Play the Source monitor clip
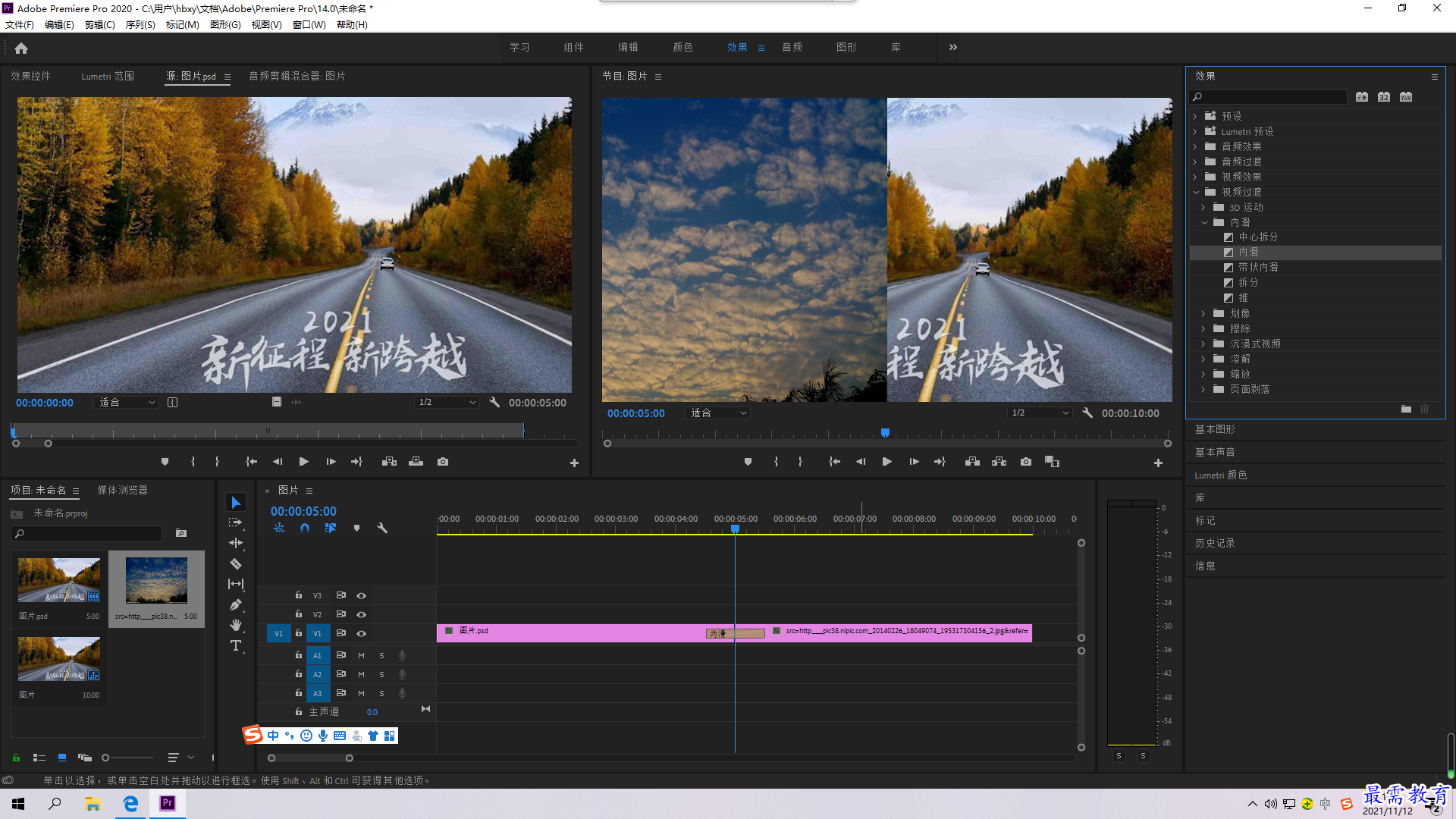Screen dimensions: 1456x819 coord(303,462)
